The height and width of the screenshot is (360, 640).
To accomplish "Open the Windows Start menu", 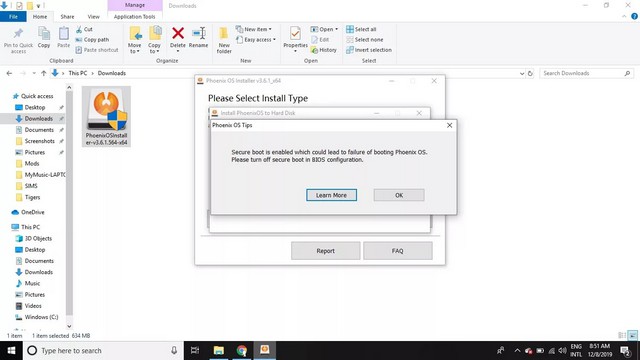I will [11, 351].
